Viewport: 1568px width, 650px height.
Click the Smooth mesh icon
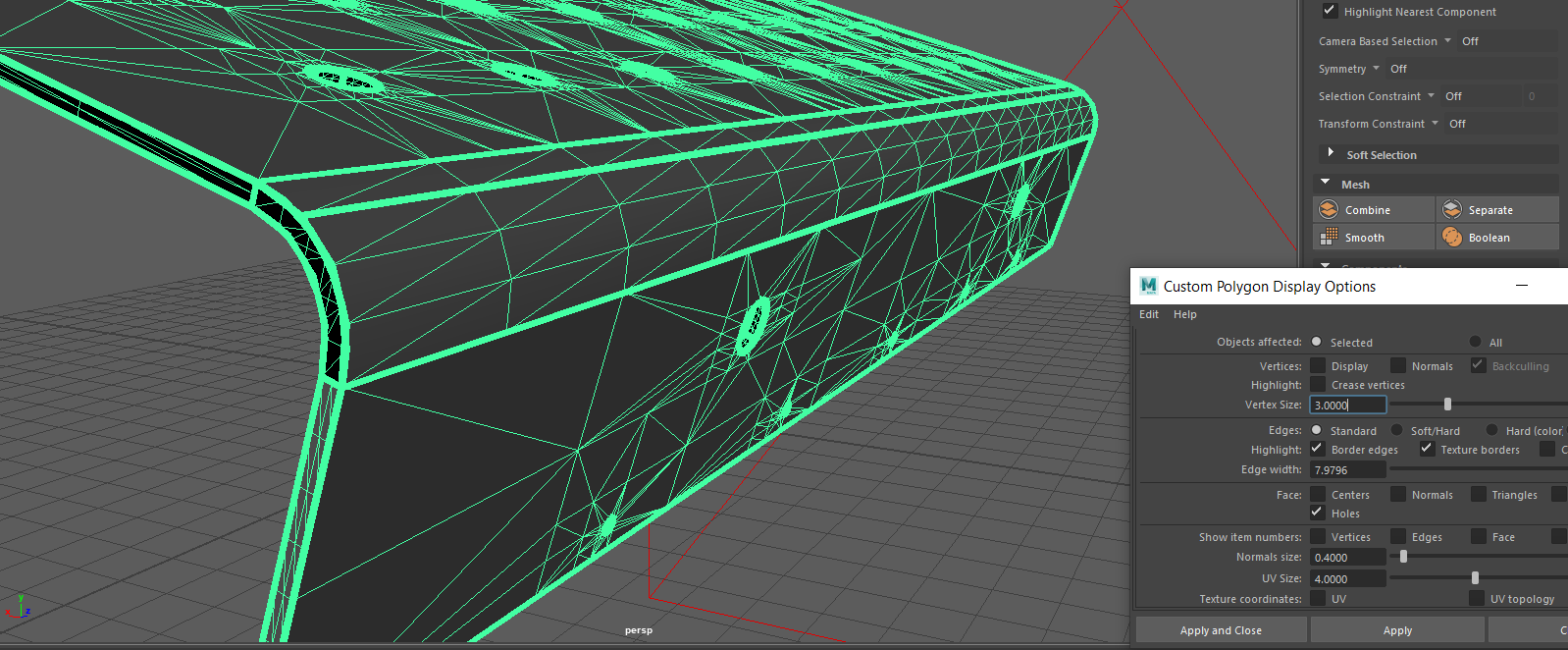1329,237
